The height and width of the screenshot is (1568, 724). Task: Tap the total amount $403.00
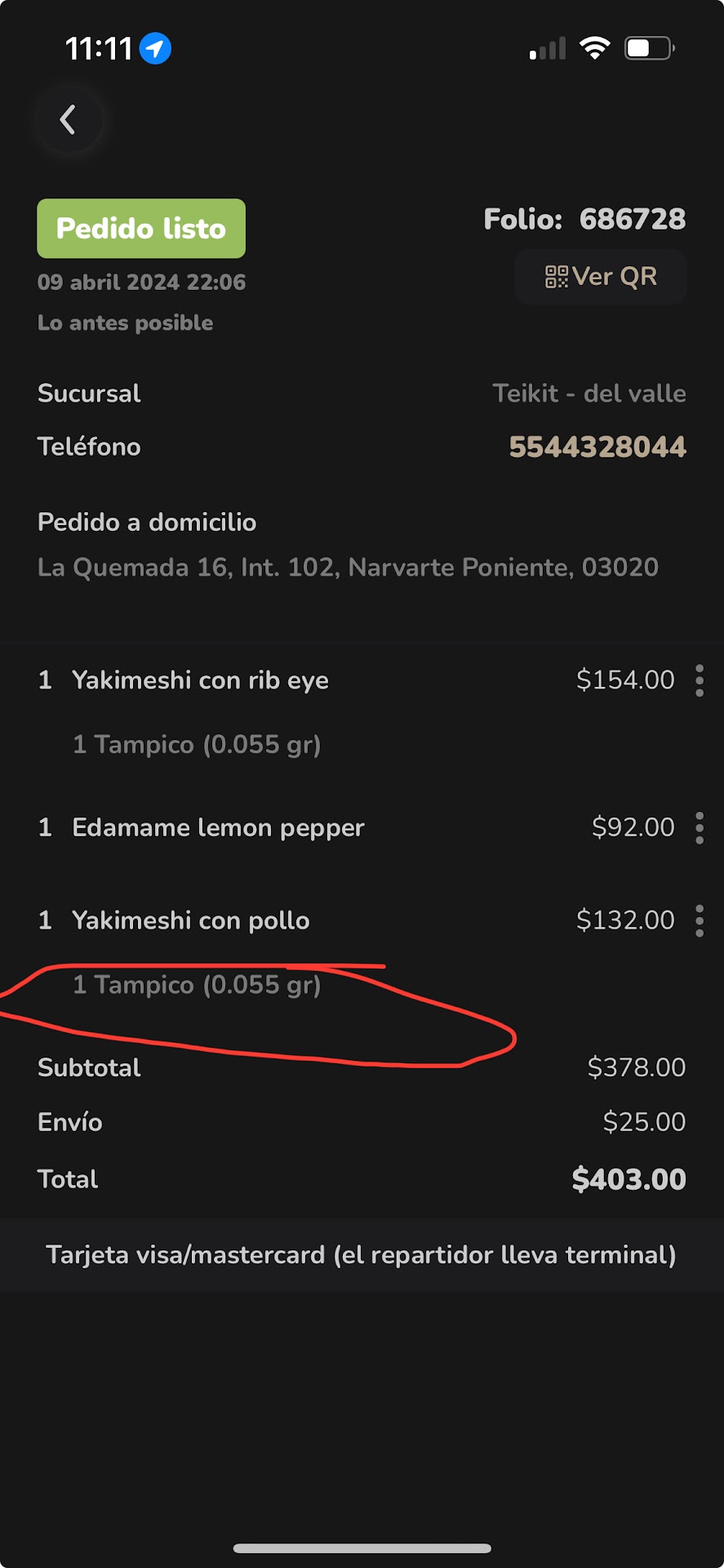pyautogui.click(x=629, y=1179)
